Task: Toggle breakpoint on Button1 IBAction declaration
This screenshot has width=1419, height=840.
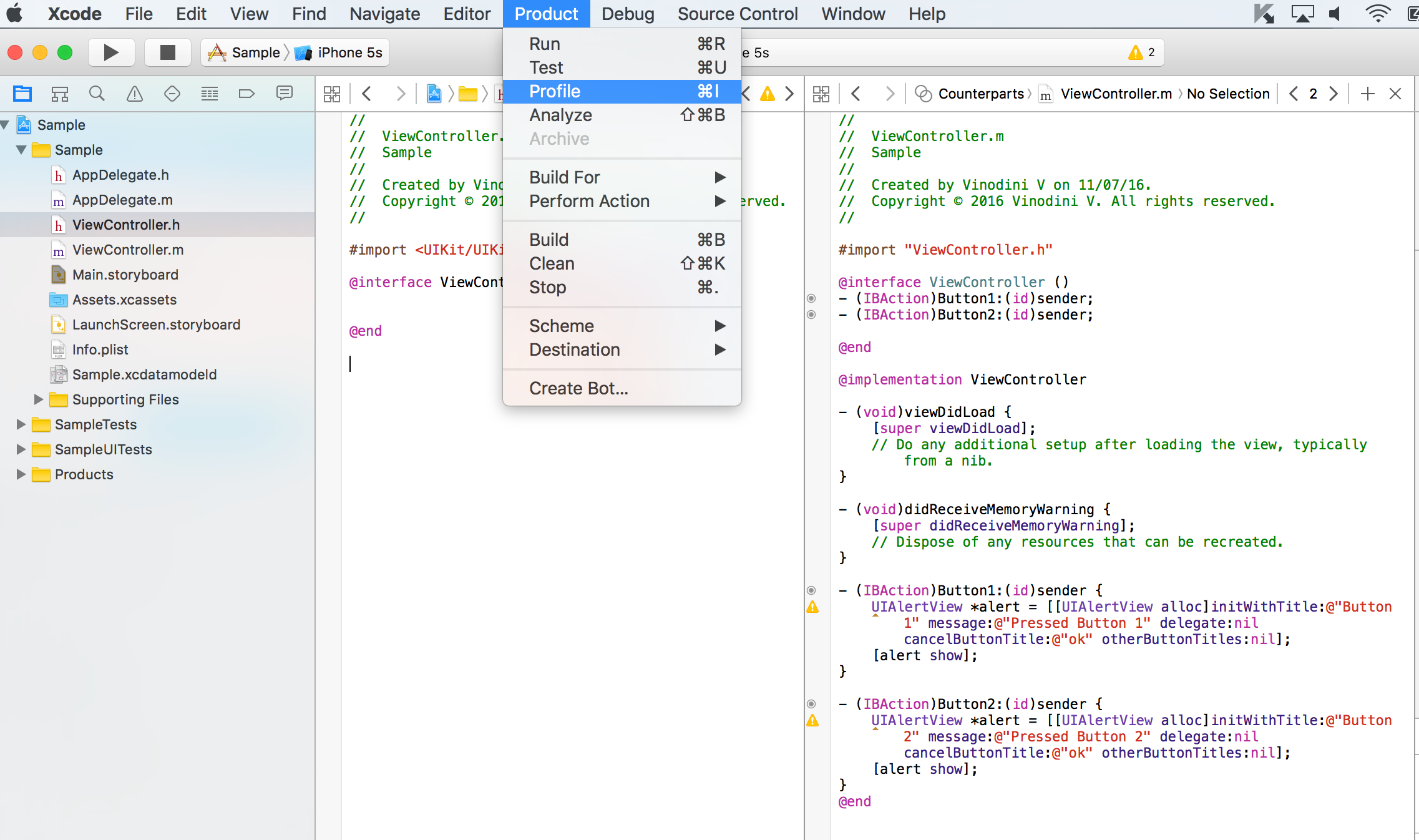Action: pos(811,298)
